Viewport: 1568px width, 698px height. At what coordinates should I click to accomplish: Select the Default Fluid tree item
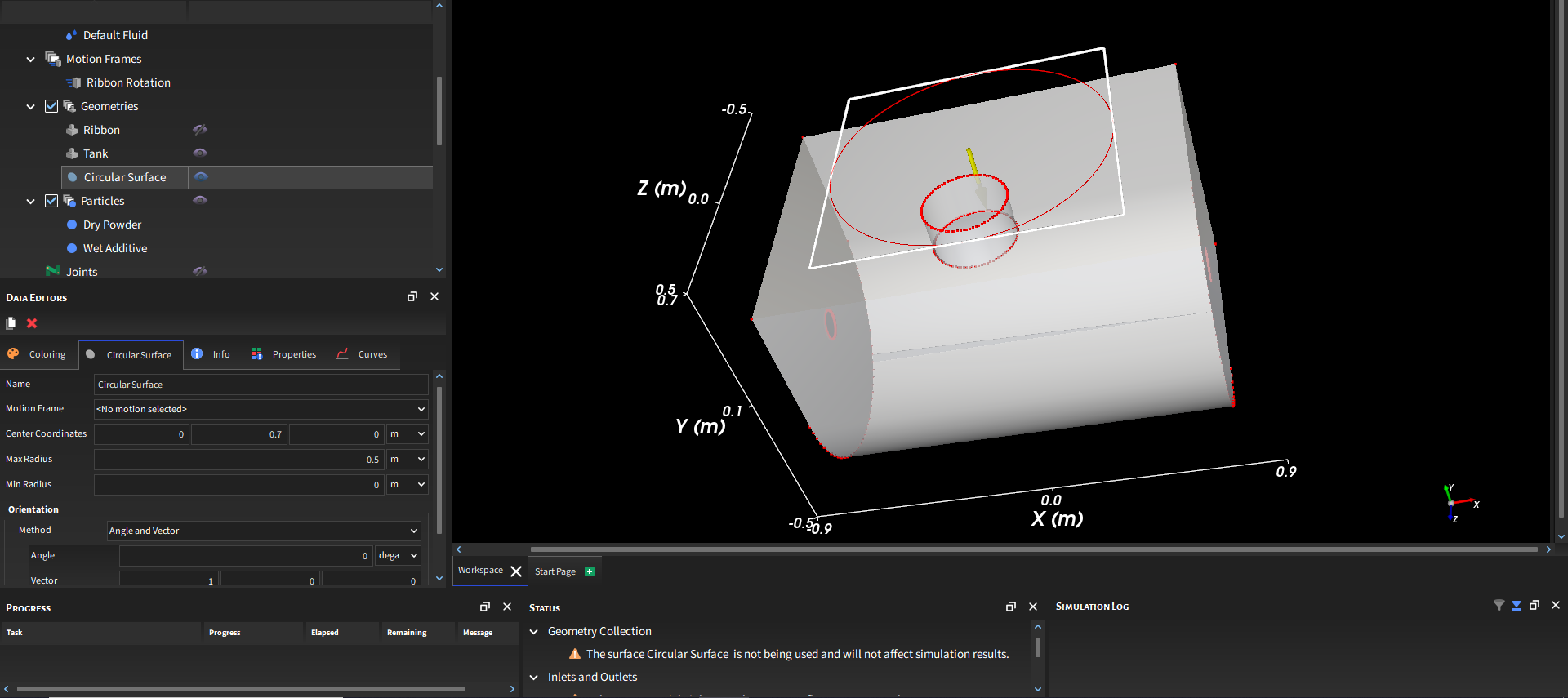(115, 35)
